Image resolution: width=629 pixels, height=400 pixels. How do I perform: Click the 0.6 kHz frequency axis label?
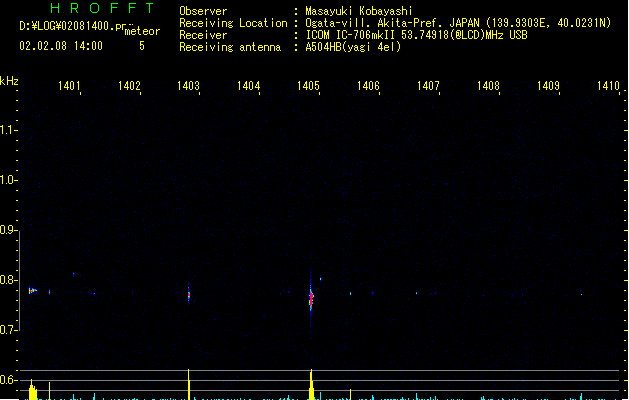(x=8, y=380)
